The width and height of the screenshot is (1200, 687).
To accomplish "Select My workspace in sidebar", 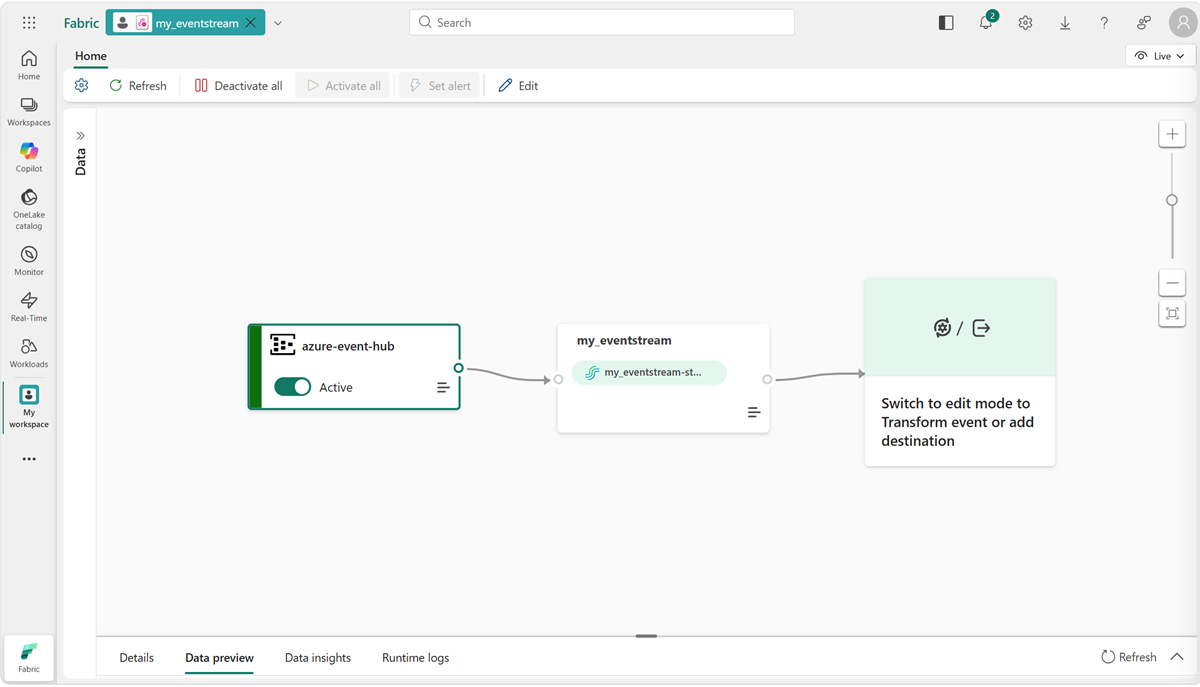I will [29, 407].
